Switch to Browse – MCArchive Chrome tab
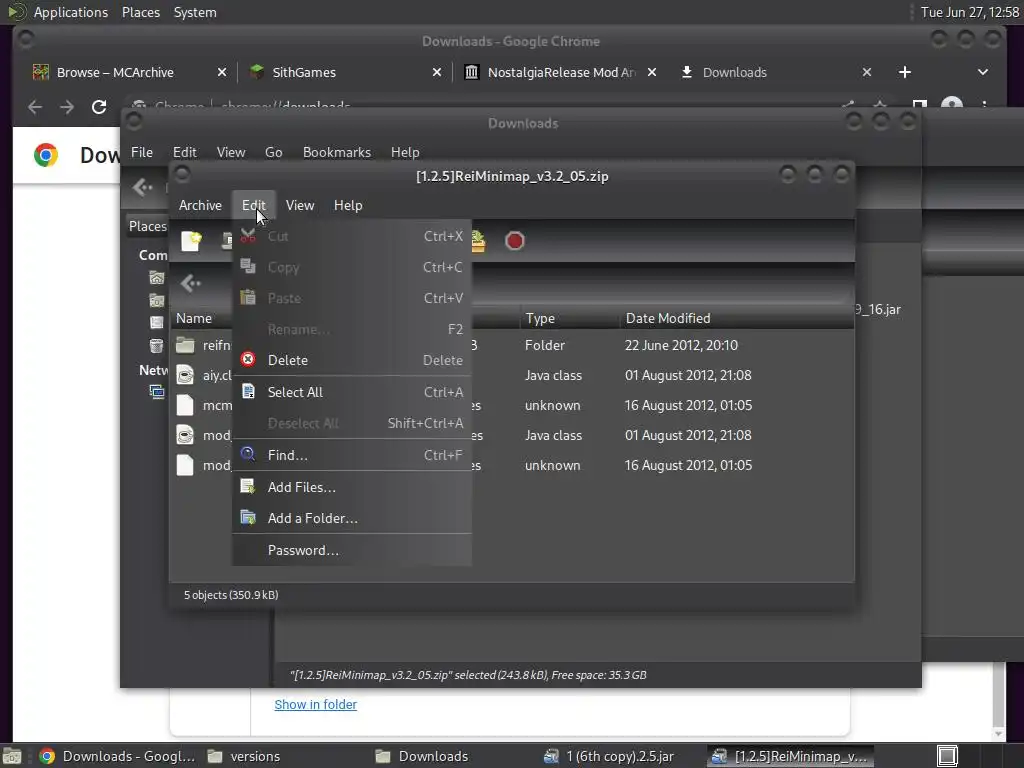Screen dimensions: 1024x768 click(115, 72)
